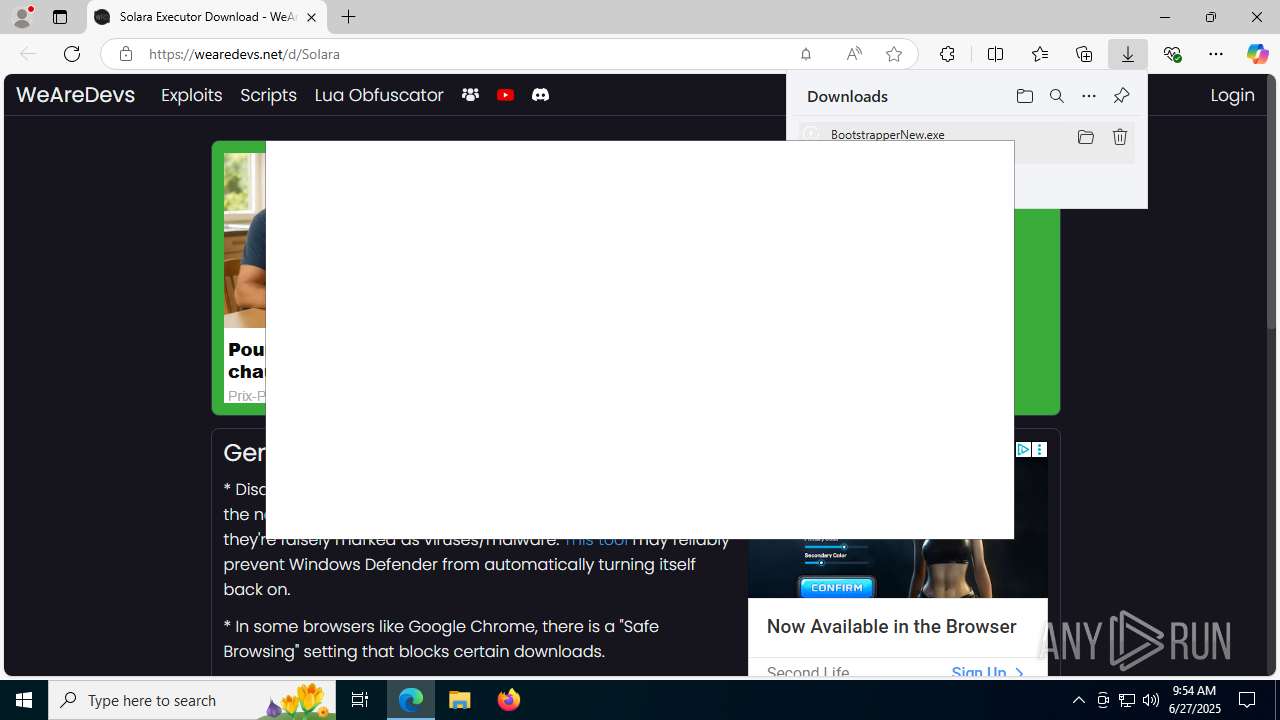Open the Exploits menu item

coord(192,95)
